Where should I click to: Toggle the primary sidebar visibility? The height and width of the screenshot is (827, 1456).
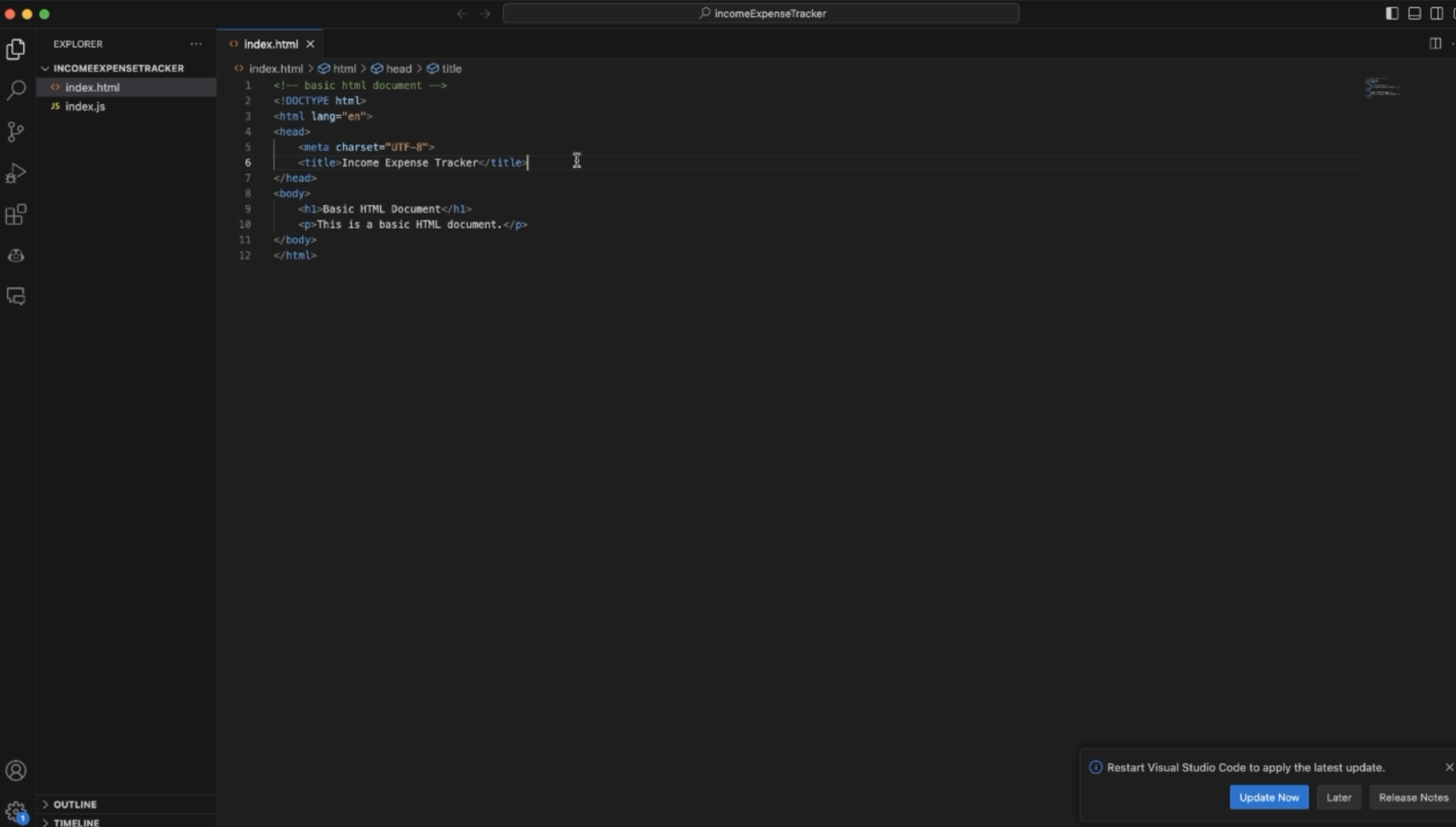coord(1392,13)
